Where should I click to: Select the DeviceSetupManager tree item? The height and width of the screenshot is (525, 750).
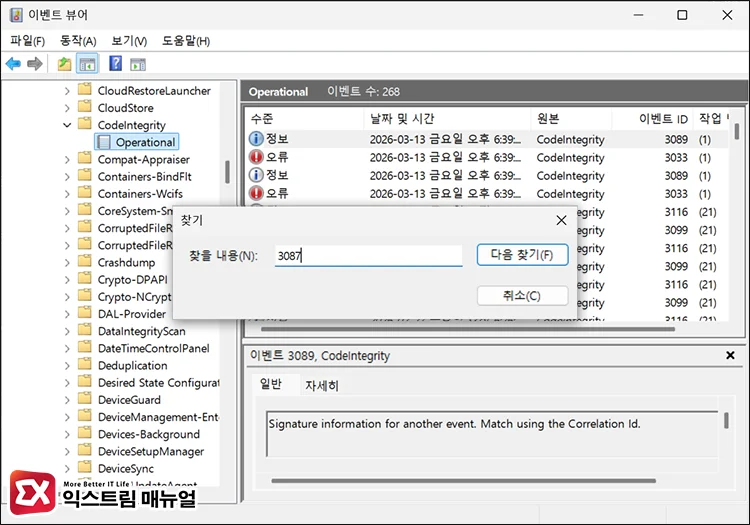click(151, 451)
